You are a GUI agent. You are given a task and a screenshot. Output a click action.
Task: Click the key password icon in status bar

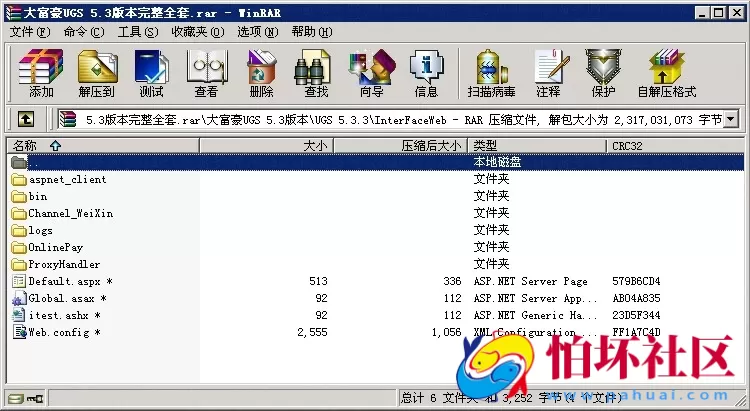(34, 398)
